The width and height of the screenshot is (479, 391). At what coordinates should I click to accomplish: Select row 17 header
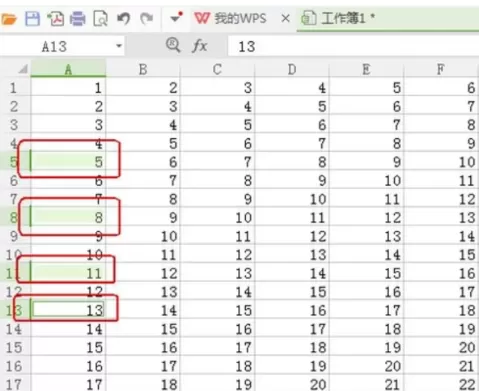click(x=15, y=384)
